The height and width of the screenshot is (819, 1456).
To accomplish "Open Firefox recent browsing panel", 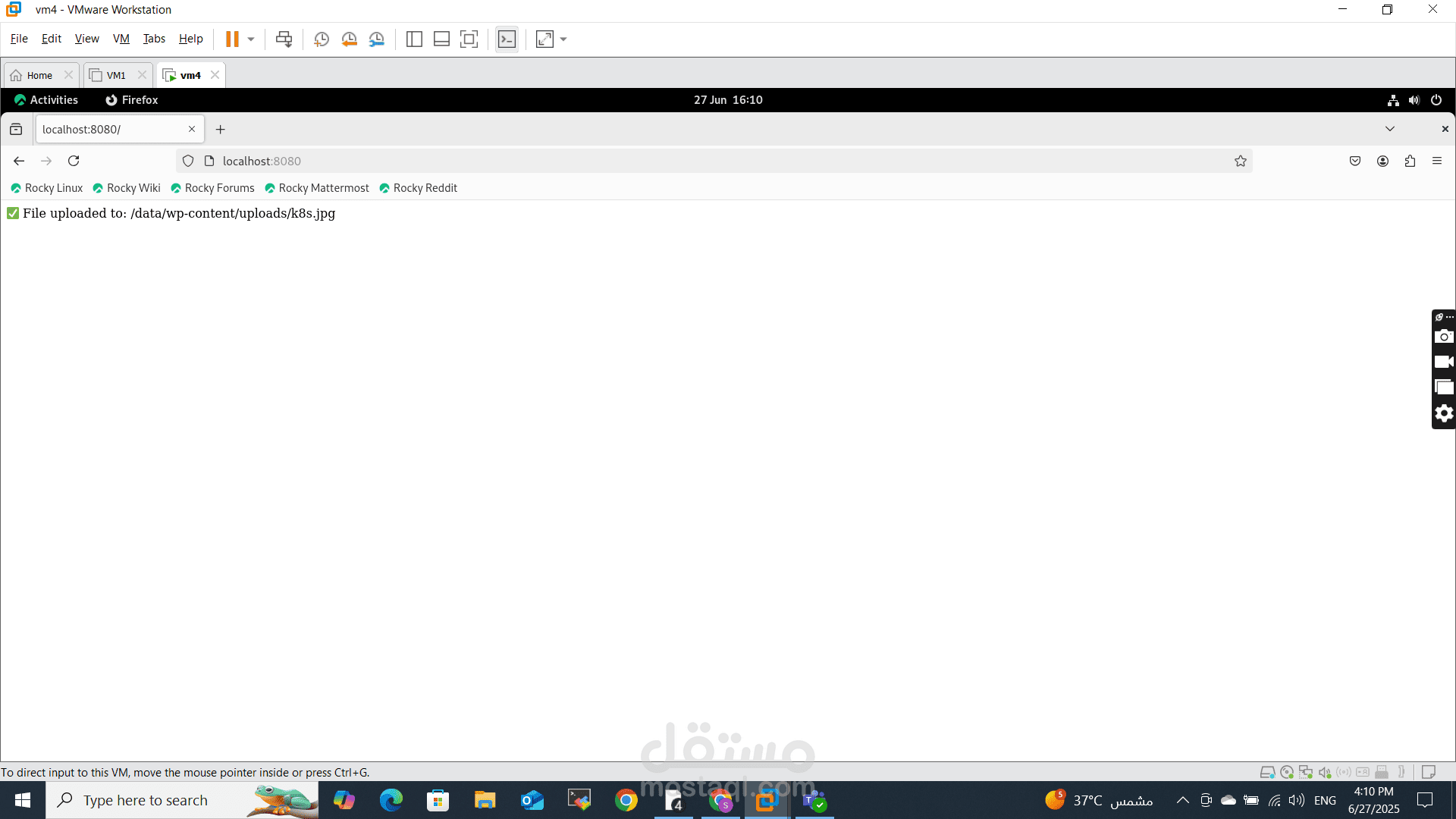I will [16, 130].
